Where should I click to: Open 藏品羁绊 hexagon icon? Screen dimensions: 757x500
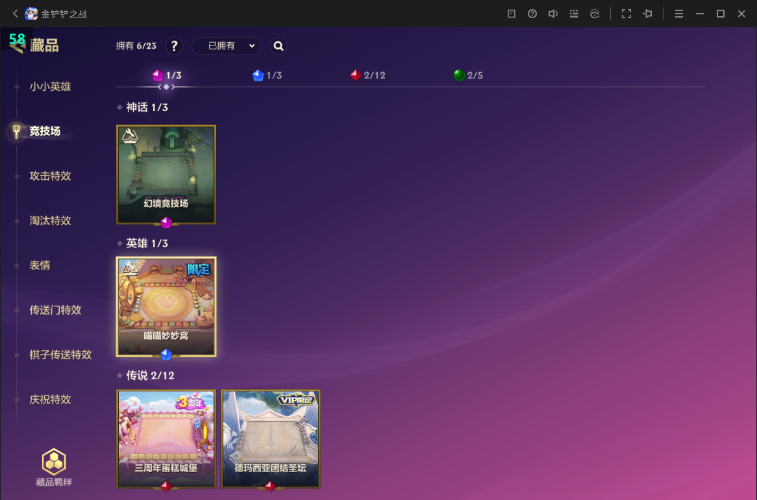tap(54, 462)
